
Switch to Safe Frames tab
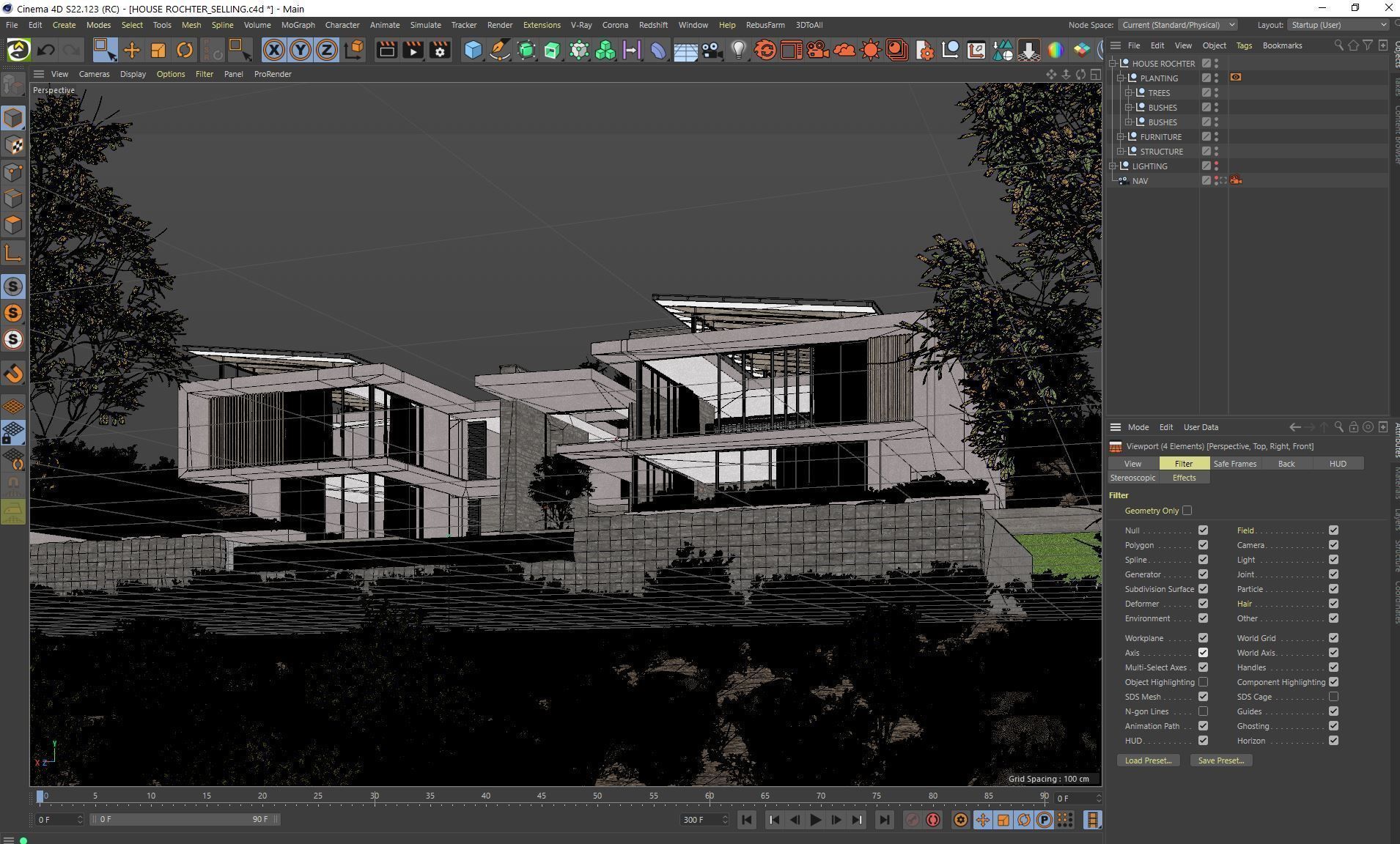1234,464
